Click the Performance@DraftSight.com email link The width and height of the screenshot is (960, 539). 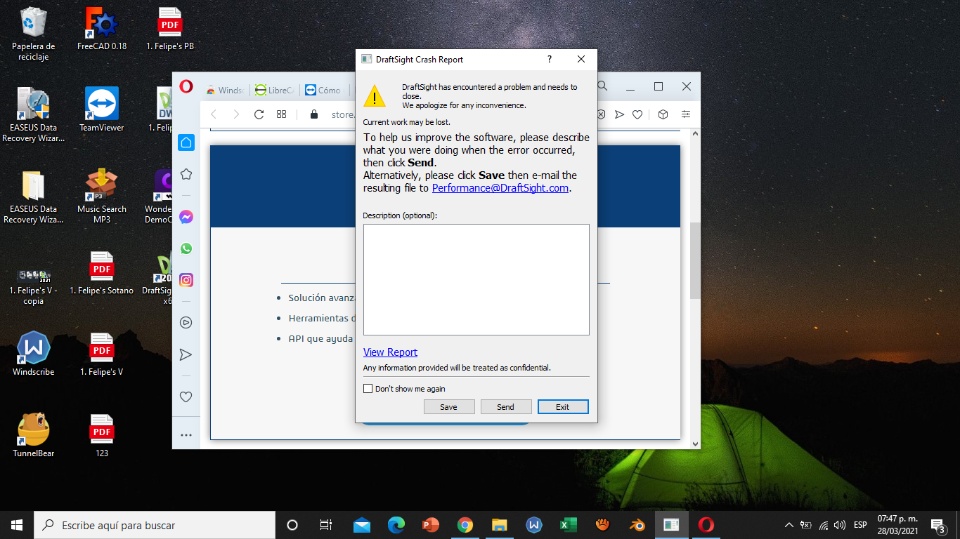[500, 188]
